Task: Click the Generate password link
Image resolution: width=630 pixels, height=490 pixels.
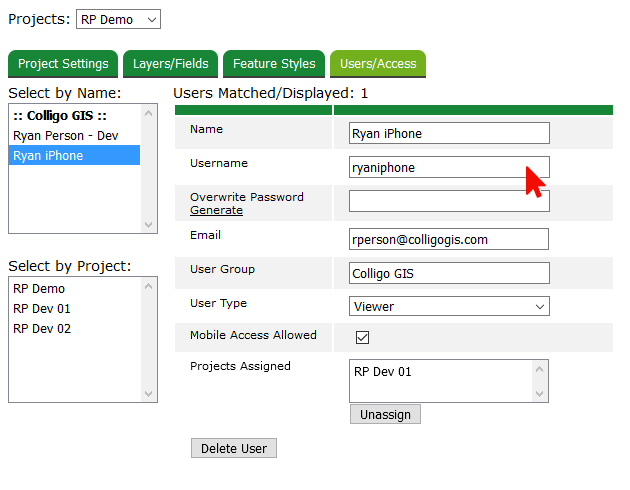Action: (x=217, y=210)
